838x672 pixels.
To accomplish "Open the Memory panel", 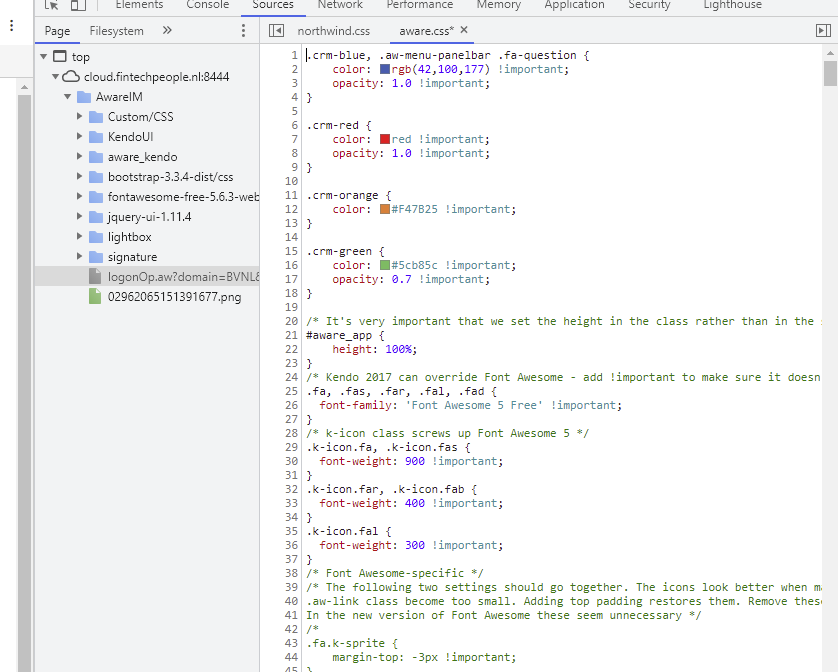I will (499, 5).
